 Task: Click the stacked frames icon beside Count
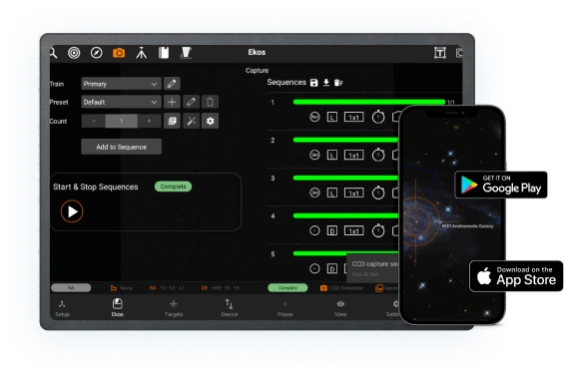pos(172,121)
